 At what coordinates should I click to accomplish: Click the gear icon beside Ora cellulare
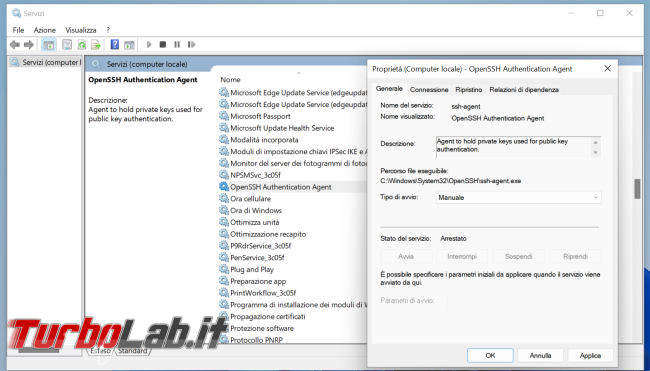pos(224,199)
